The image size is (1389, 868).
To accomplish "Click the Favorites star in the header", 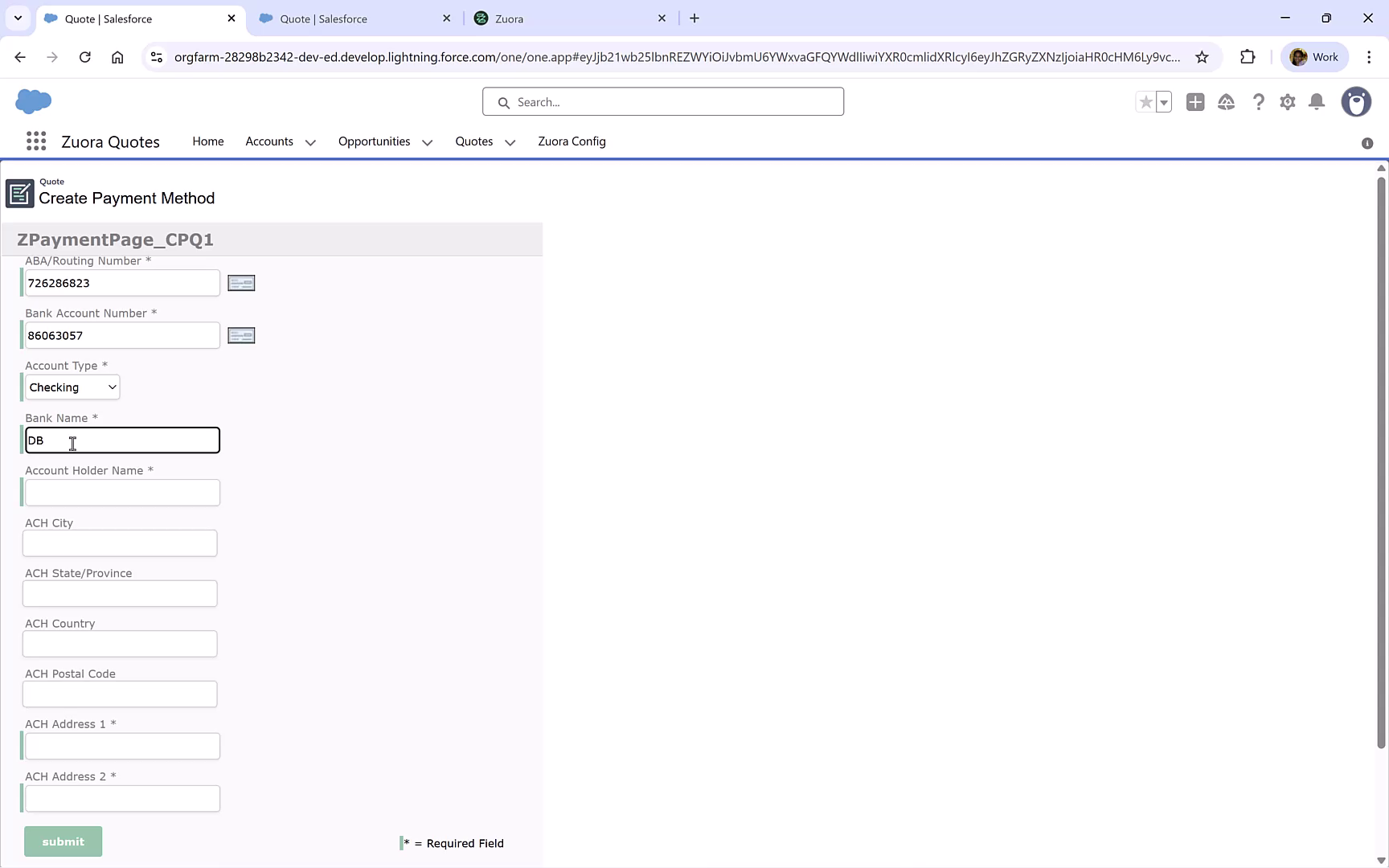I will coord(1145,102).
